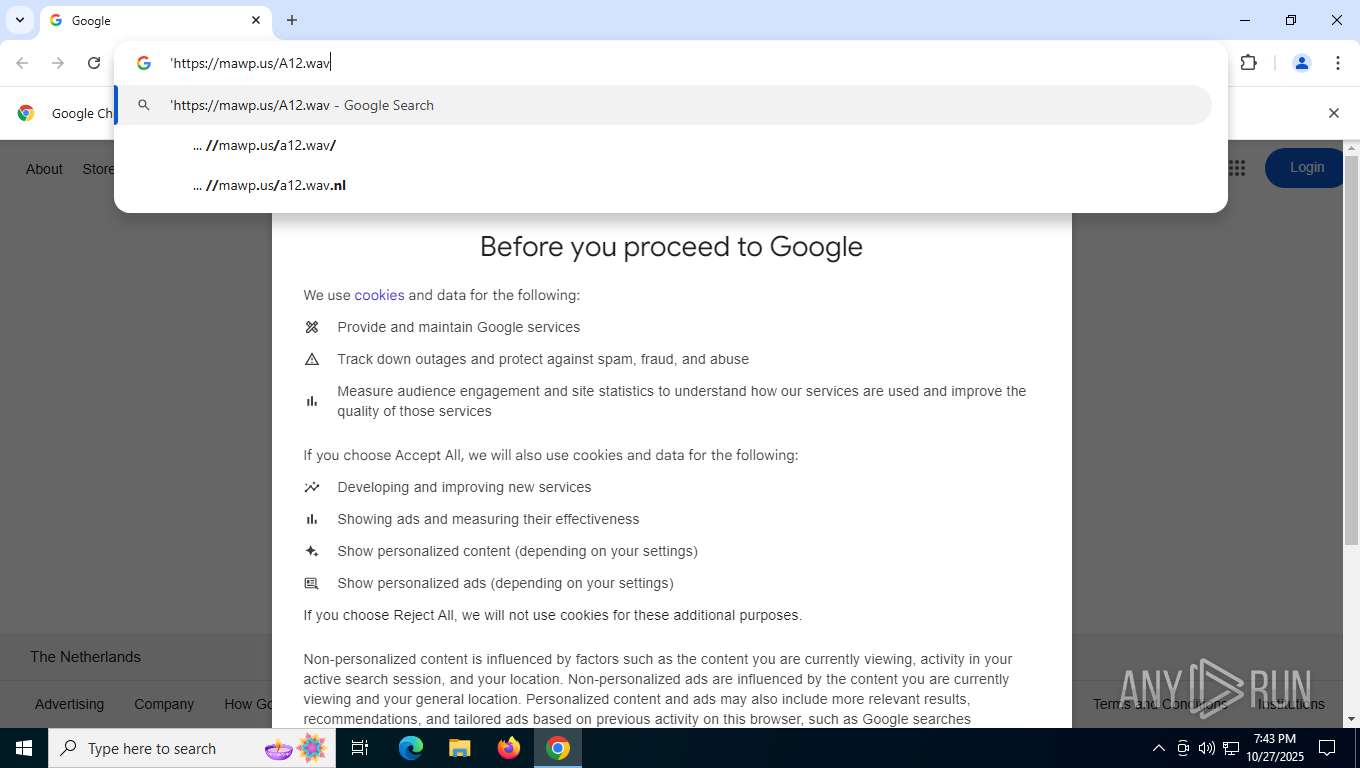Reload the current page
The width and height of the screenshot is (1360, 768).
click(x=94, y=63)
